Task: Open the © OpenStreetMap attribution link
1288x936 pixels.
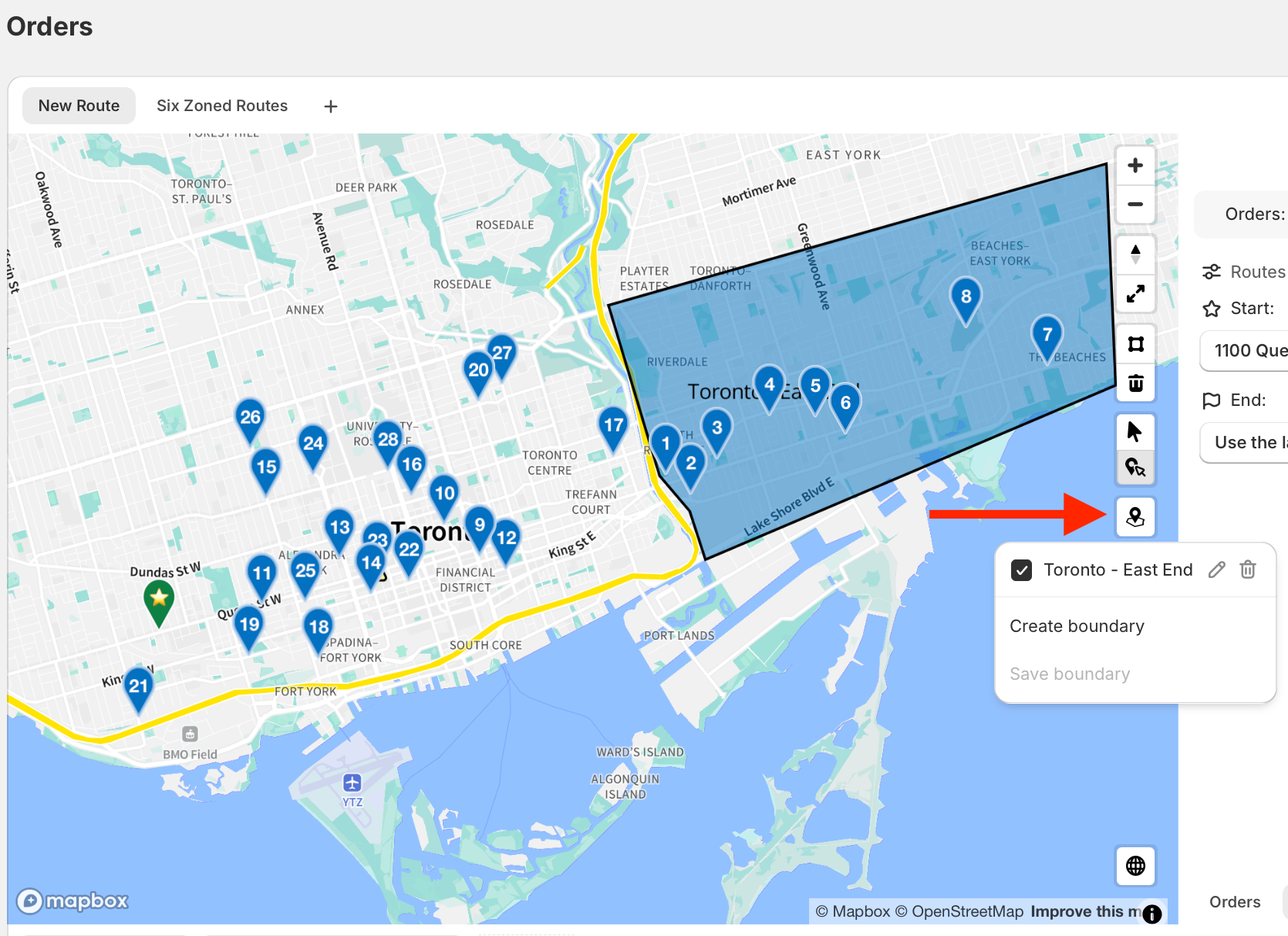Action: [959, 911]
